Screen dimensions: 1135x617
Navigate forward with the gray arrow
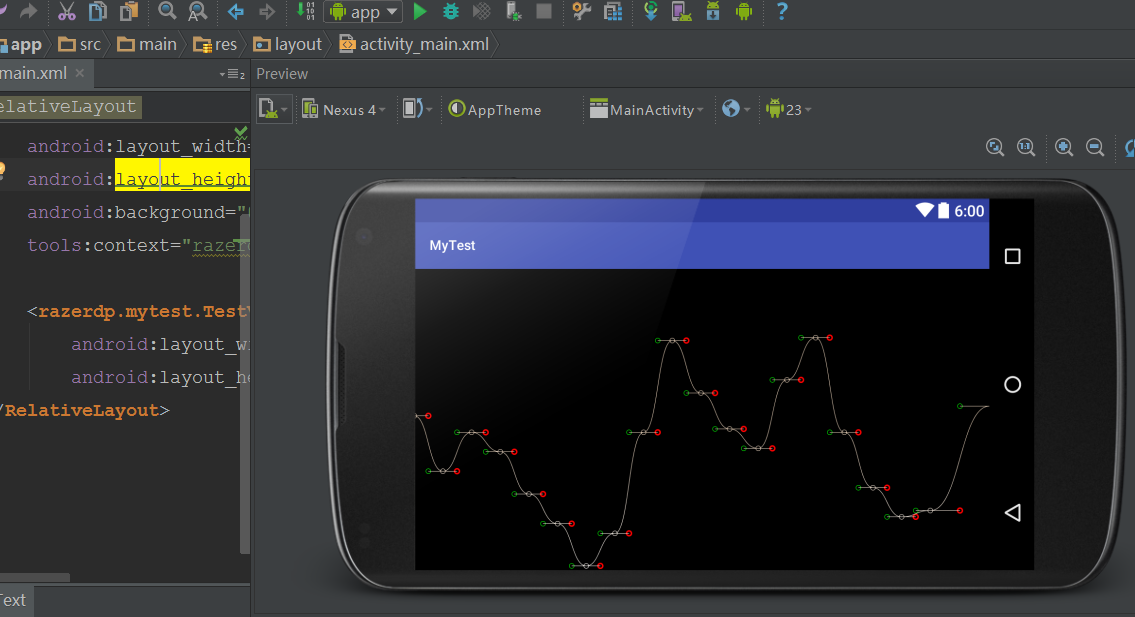267,12
